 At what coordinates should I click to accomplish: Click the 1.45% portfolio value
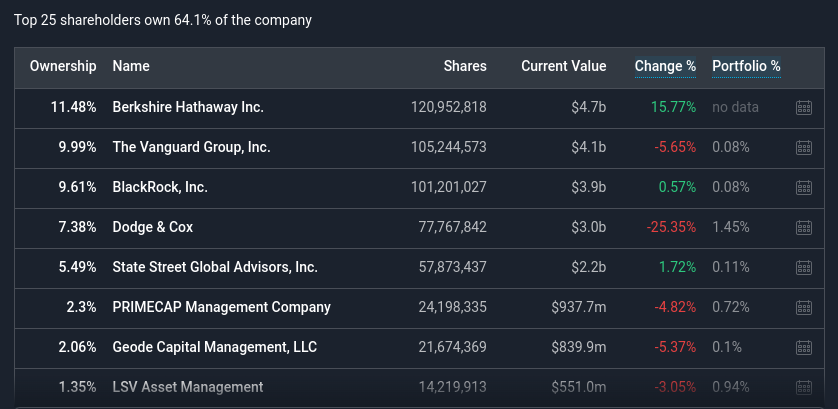click(731, 228)
